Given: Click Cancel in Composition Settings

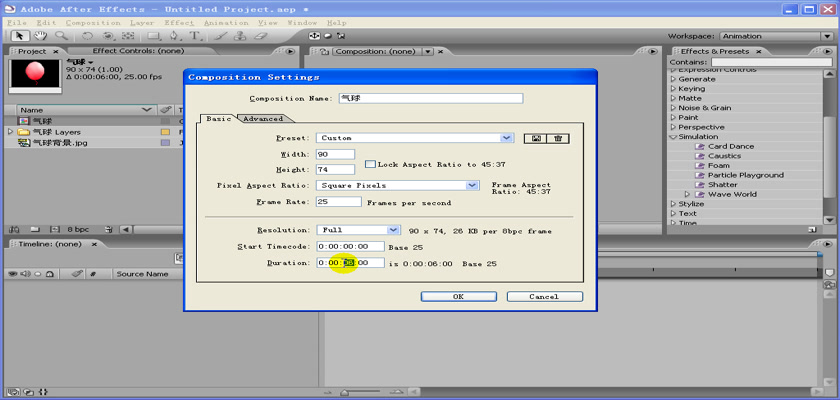Looking at the screenshot, I should 544,297.
